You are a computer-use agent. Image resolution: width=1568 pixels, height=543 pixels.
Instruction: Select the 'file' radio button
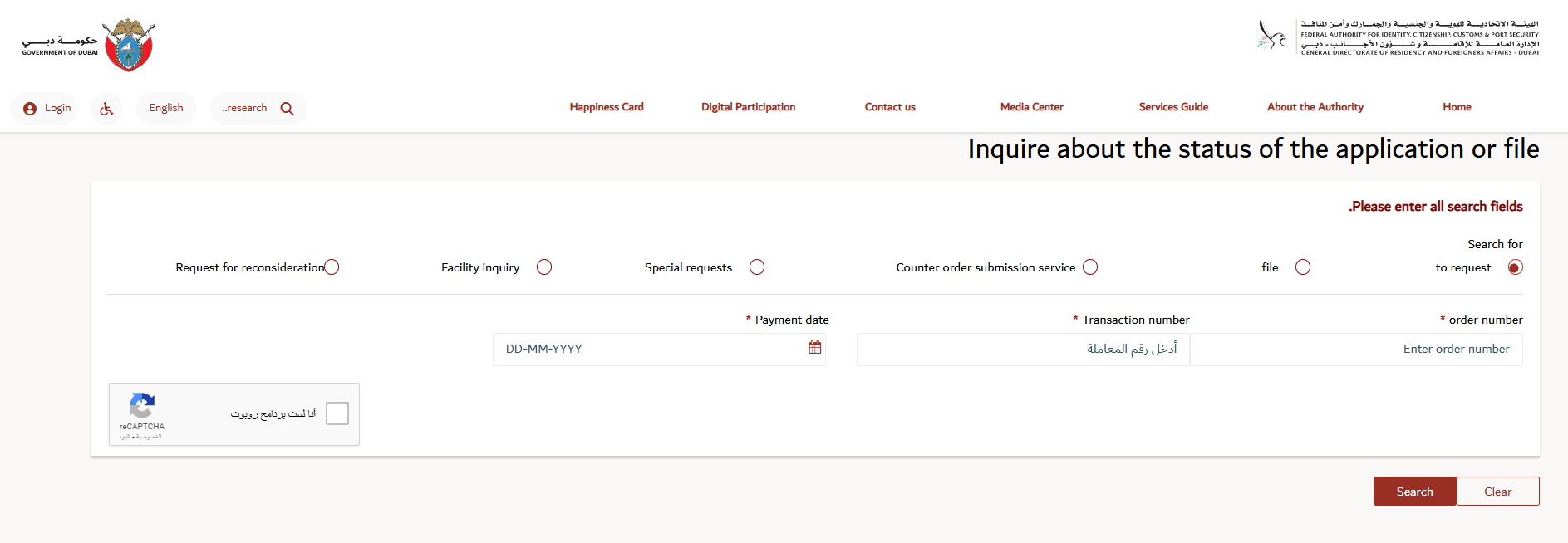pos(1303,267)
